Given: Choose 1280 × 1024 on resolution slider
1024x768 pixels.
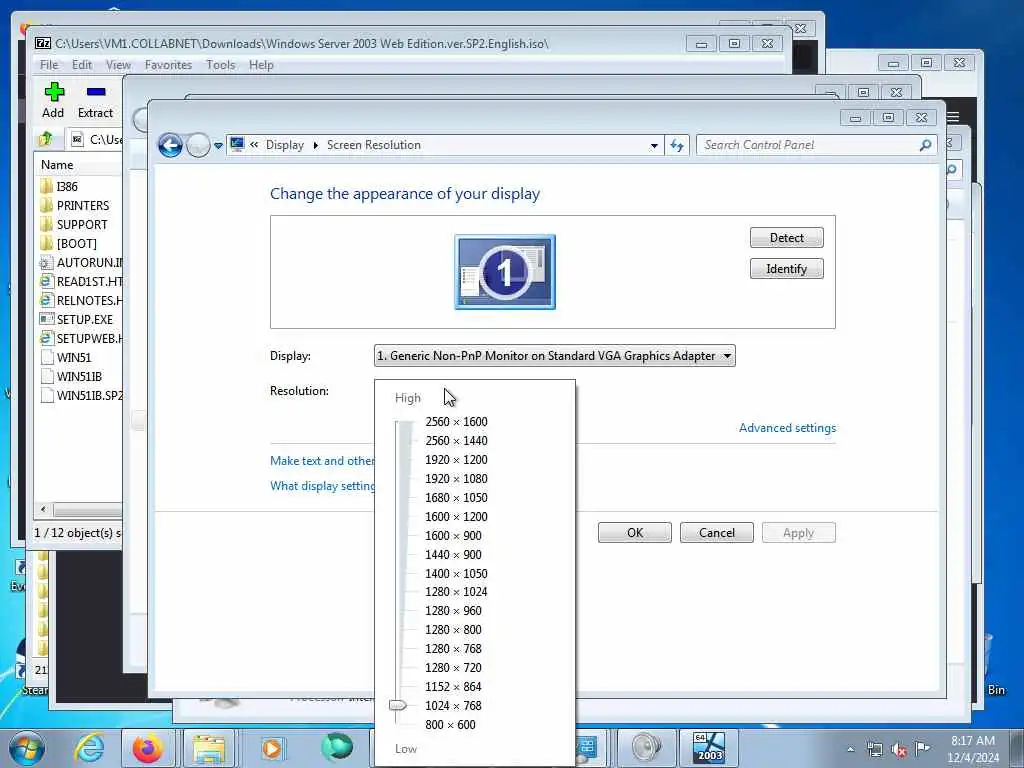Looking at the screenshot, I should tap(456, 592).
